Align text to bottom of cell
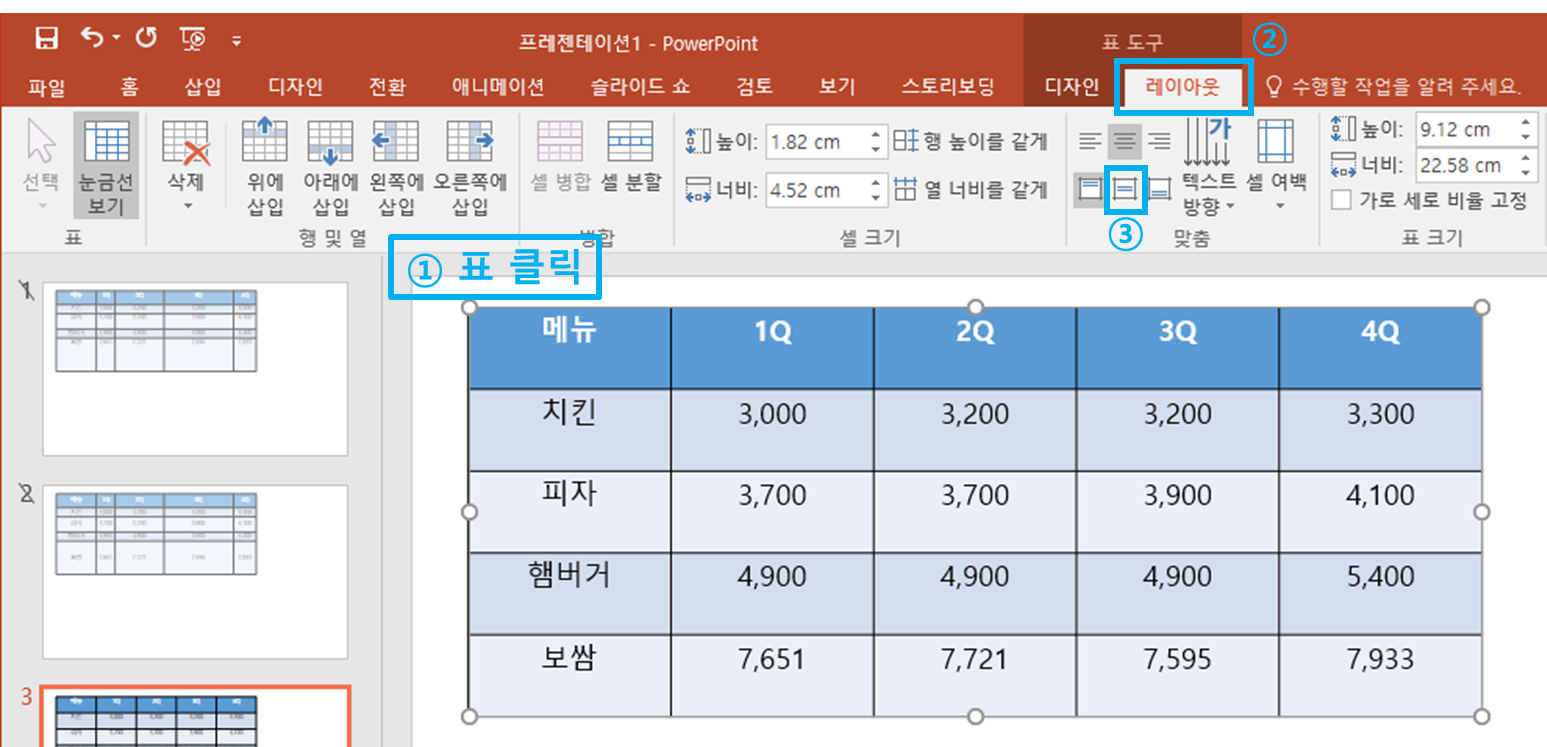The image size is (1547, 747). click(1159, 188)
